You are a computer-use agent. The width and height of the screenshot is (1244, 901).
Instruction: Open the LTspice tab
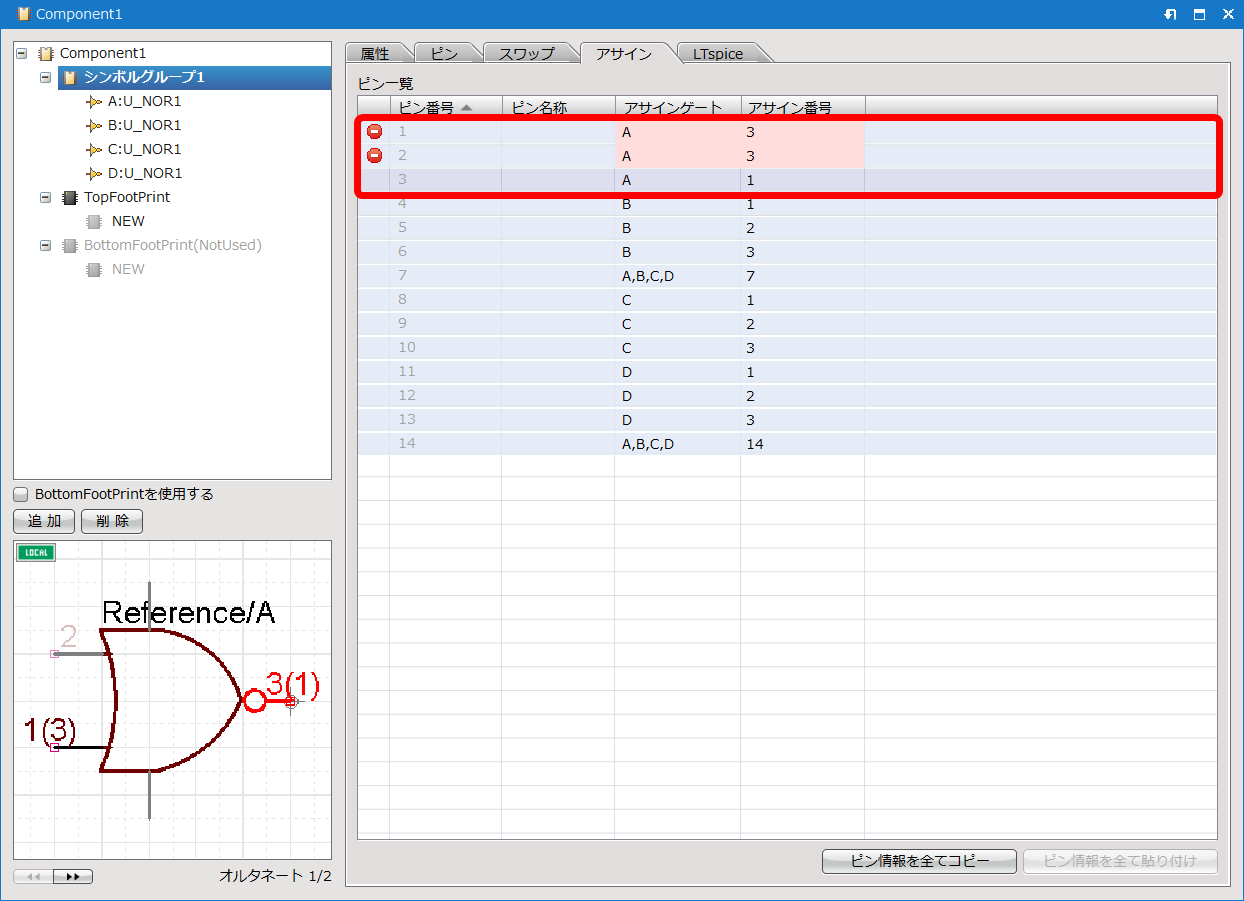tap(718, 54)
